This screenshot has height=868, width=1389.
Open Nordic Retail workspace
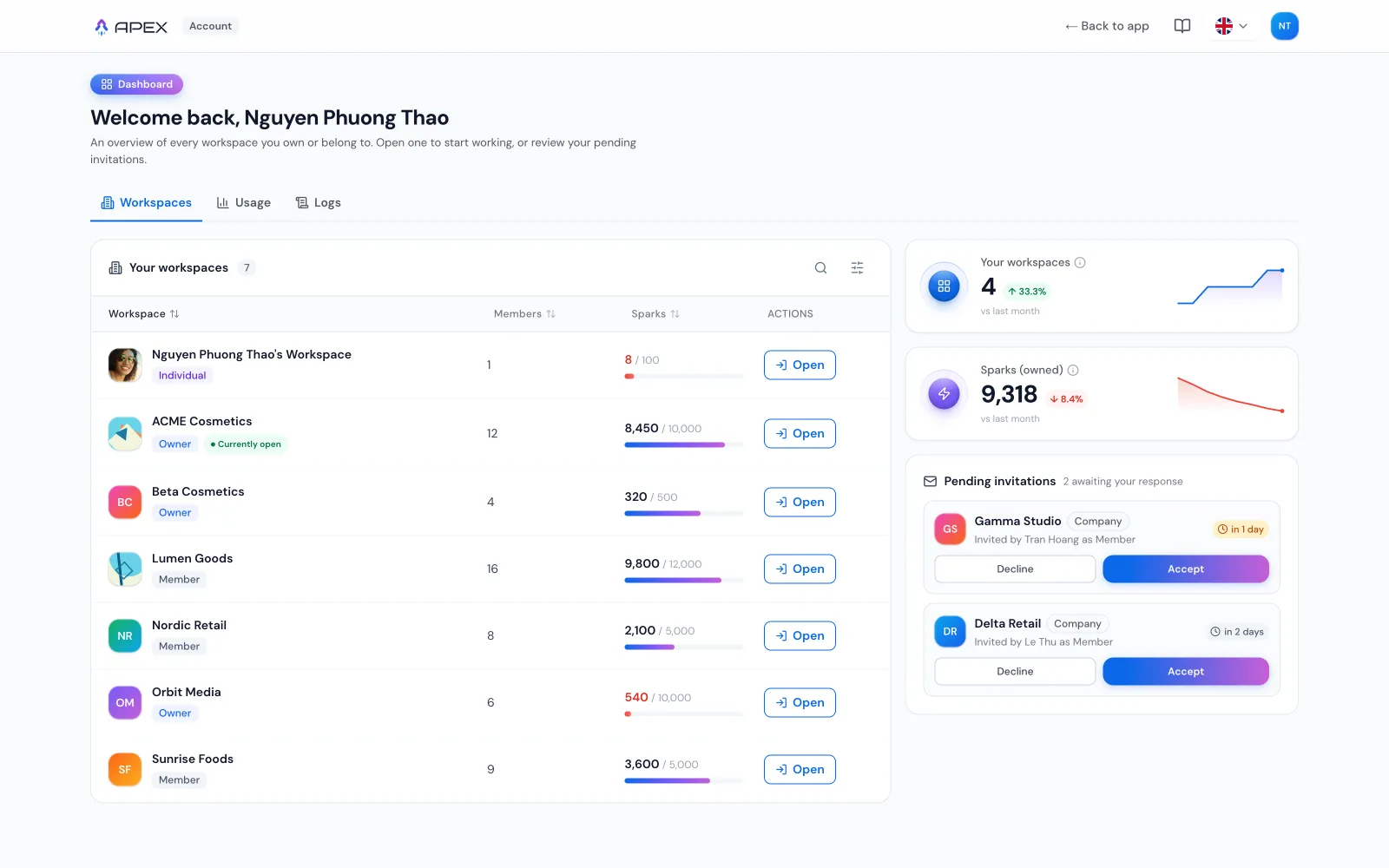click(800, 635)
